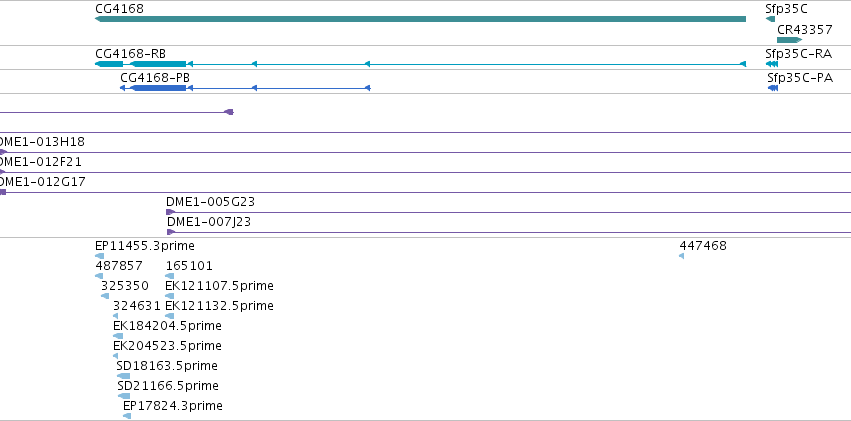The height and width of the screenshot is (421, 851).
Task: Click the EK121107.5prime feature label
Action: point(219,285)
